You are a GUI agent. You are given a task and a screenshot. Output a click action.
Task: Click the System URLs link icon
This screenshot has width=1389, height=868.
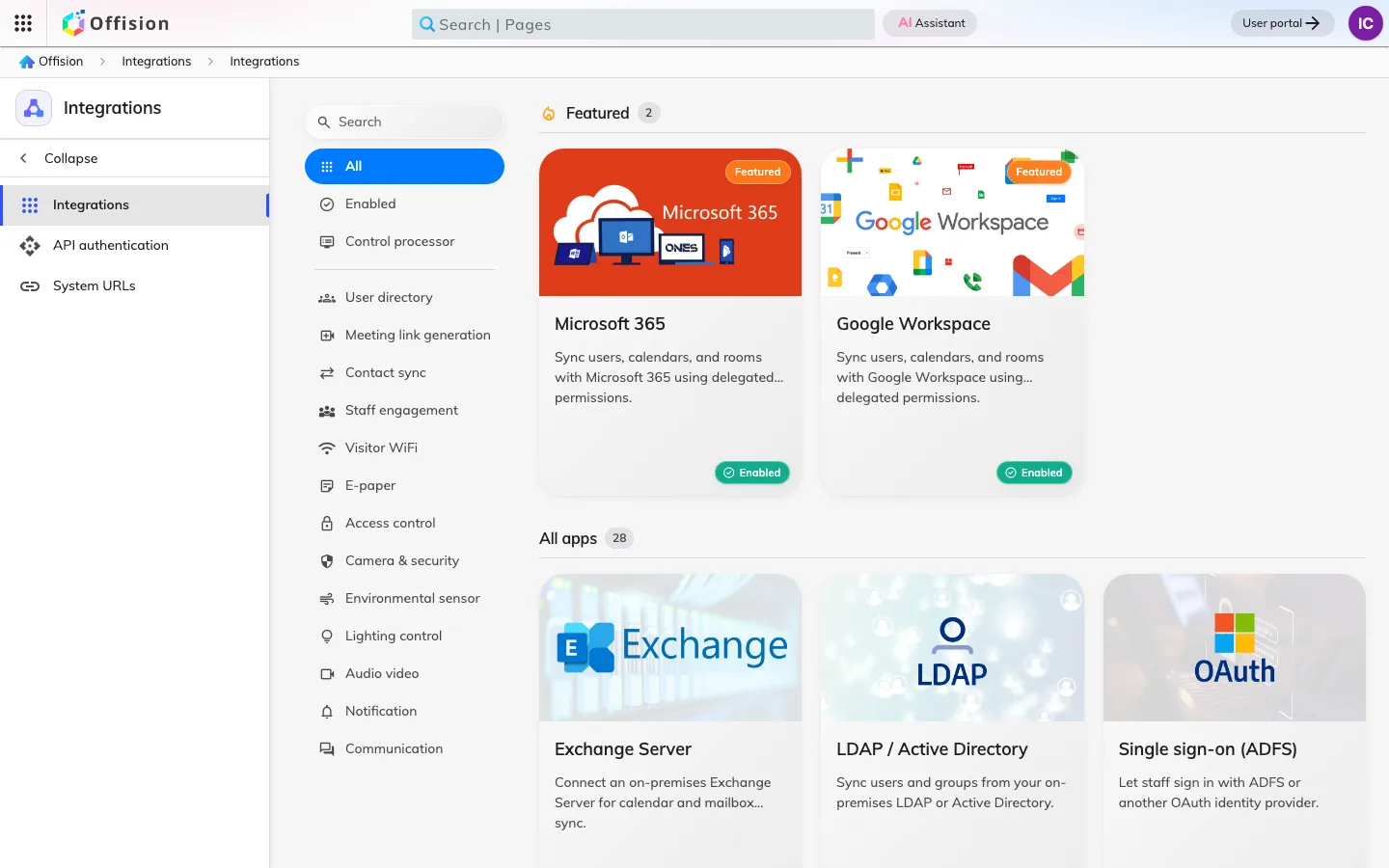(30, 286)
